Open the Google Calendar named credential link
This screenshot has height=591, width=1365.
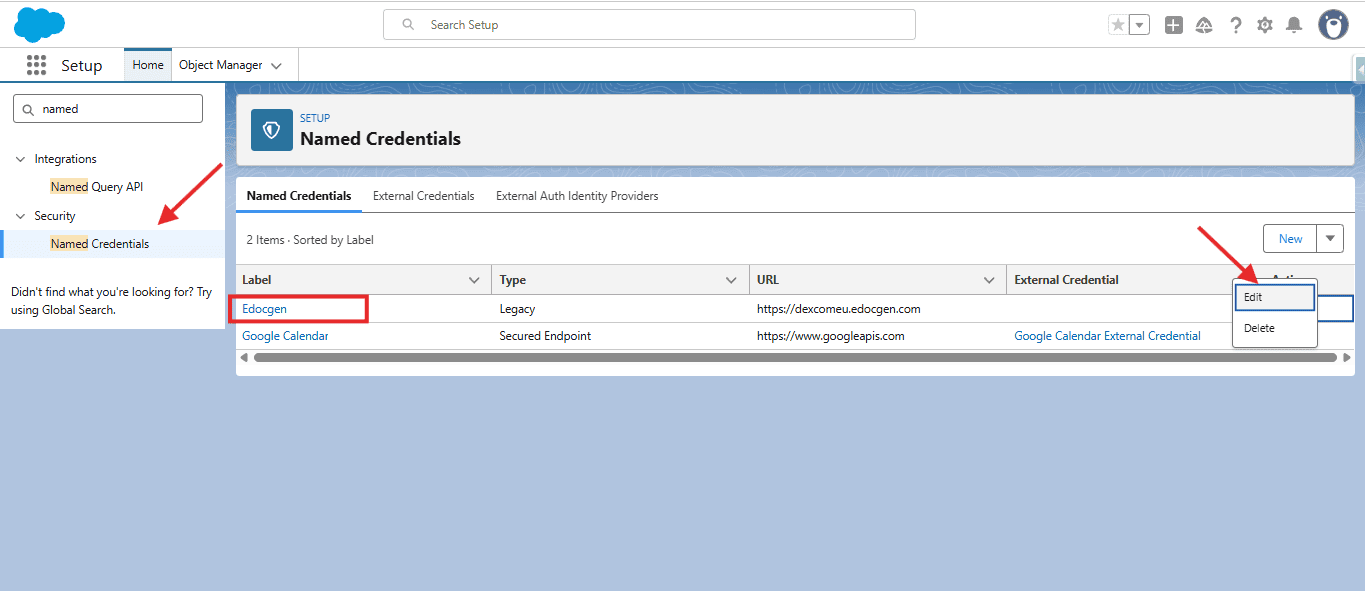click(285, 336)
